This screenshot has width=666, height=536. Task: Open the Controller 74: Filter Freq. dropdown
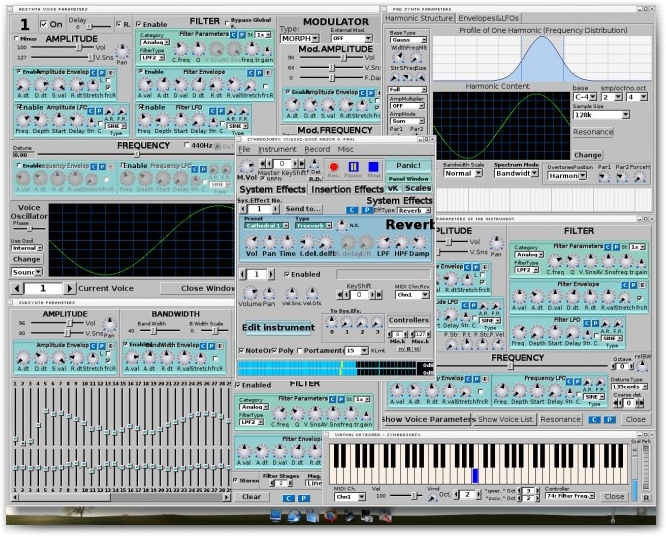570,496
